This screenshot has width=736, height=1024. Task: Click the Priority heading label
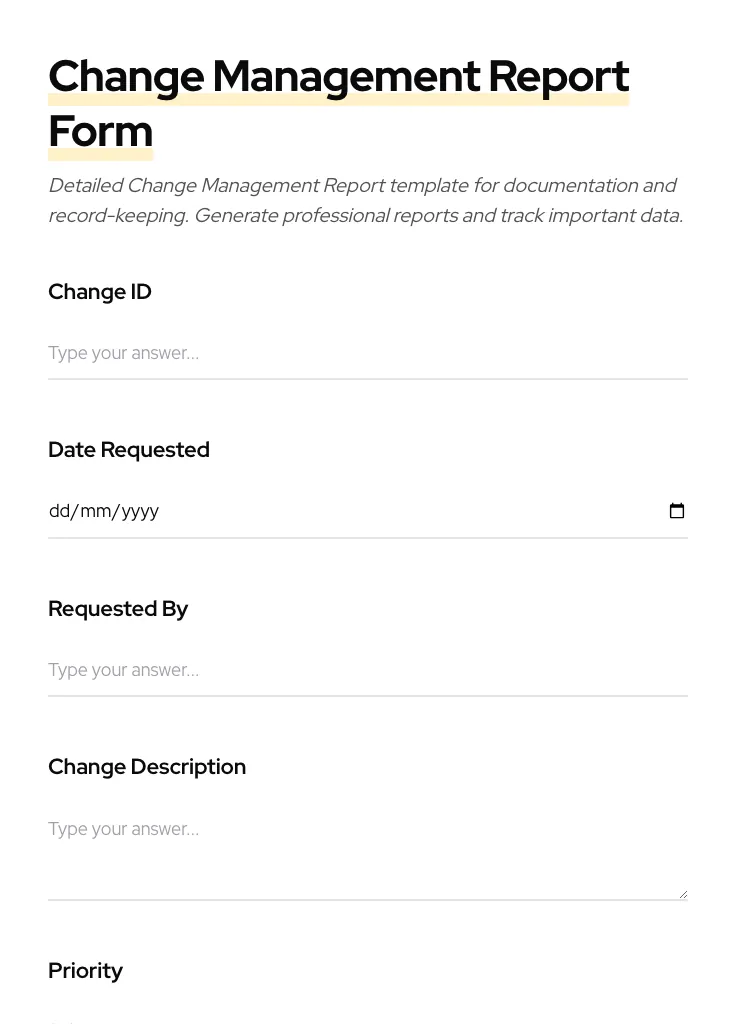(85, 971)
